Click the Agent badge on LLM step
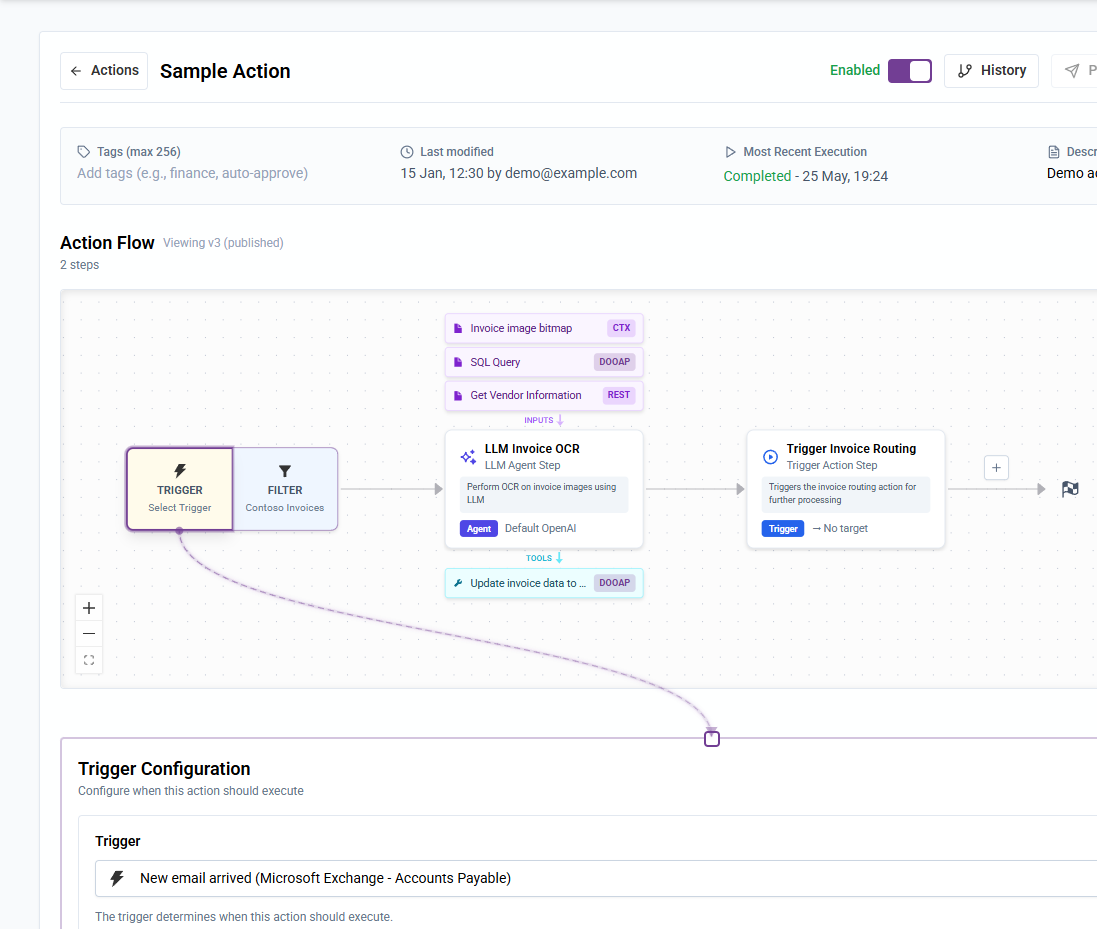1097x929 pixels. (x=479, y=529)
